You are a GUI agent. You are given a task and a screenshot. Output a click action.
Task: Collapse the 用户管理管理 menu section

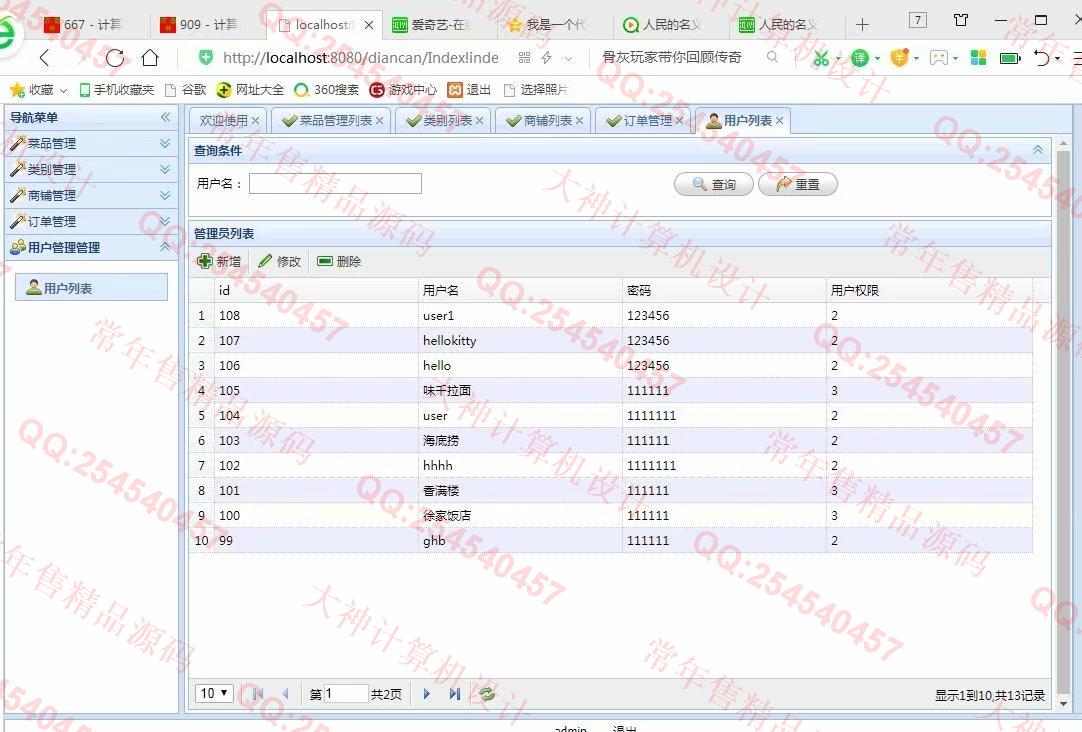click(x=165, y=247)
